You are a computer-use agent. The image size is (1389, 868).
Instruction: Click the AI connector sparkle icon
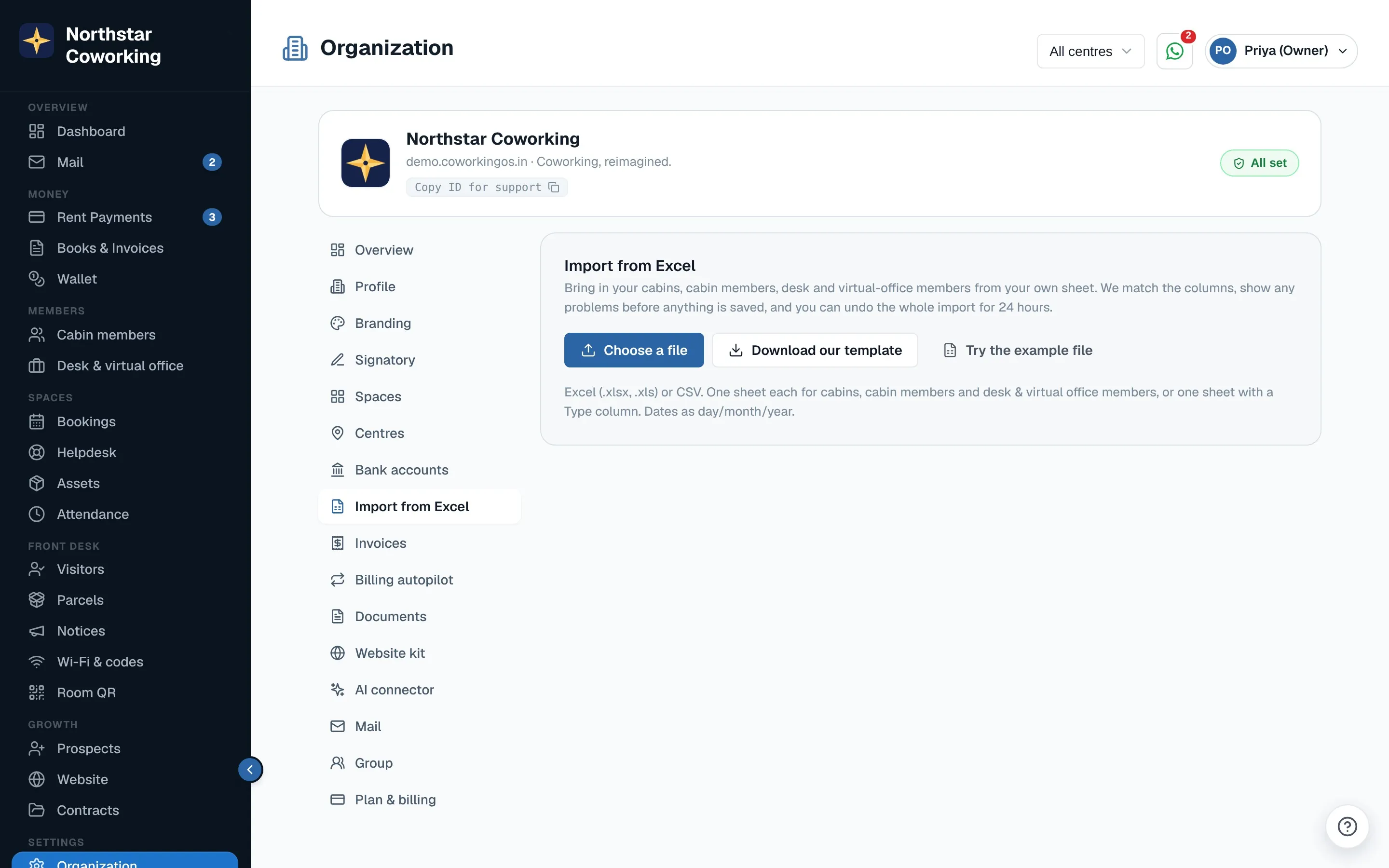pyautogui.click(x=338, y=690)
